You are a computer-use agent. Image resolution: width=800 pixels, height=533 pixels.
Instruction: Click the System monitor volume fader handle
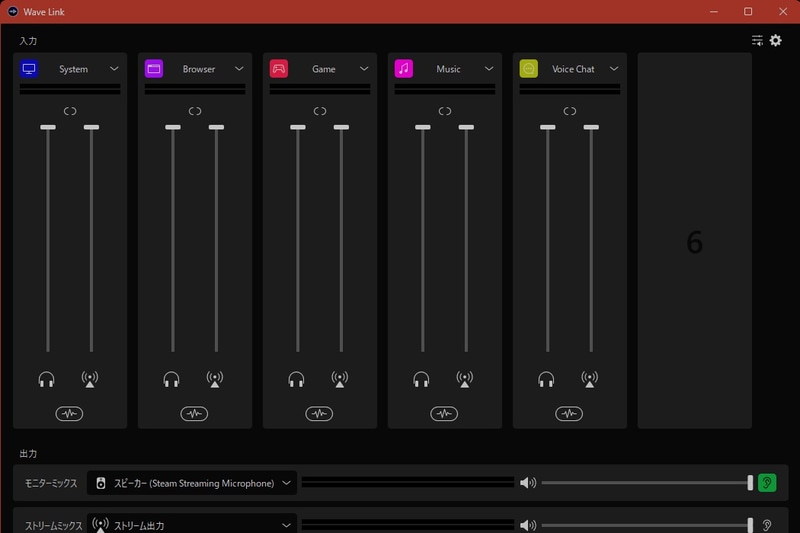tap(48, 127)
